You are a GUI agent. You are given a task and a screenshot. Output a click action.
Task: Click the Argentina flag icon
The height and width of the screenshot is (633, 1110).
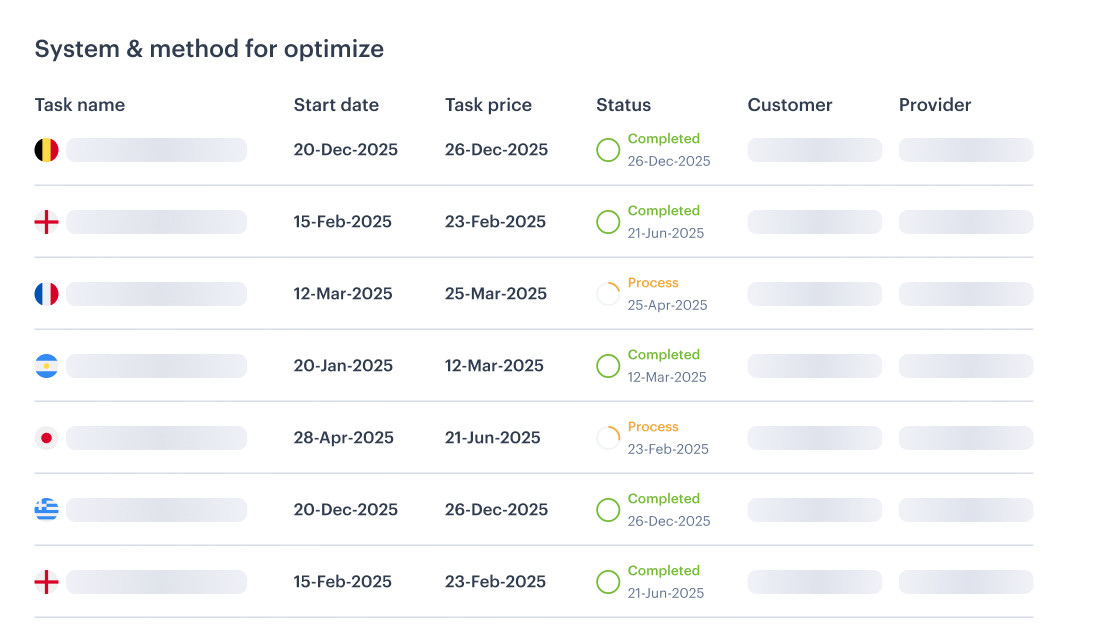pos(47,366)
